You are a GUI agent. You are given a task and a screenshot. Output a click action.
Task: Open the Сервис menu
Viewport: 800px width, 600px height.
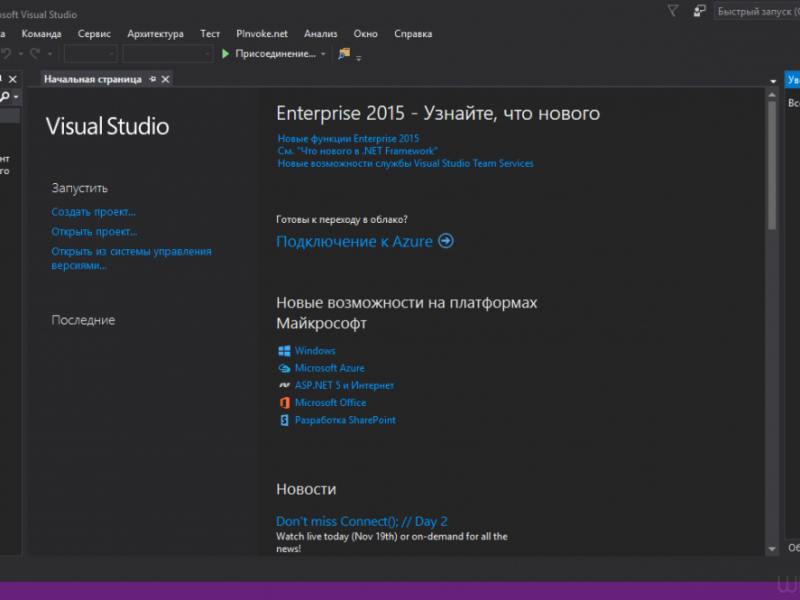click(94, 34)
